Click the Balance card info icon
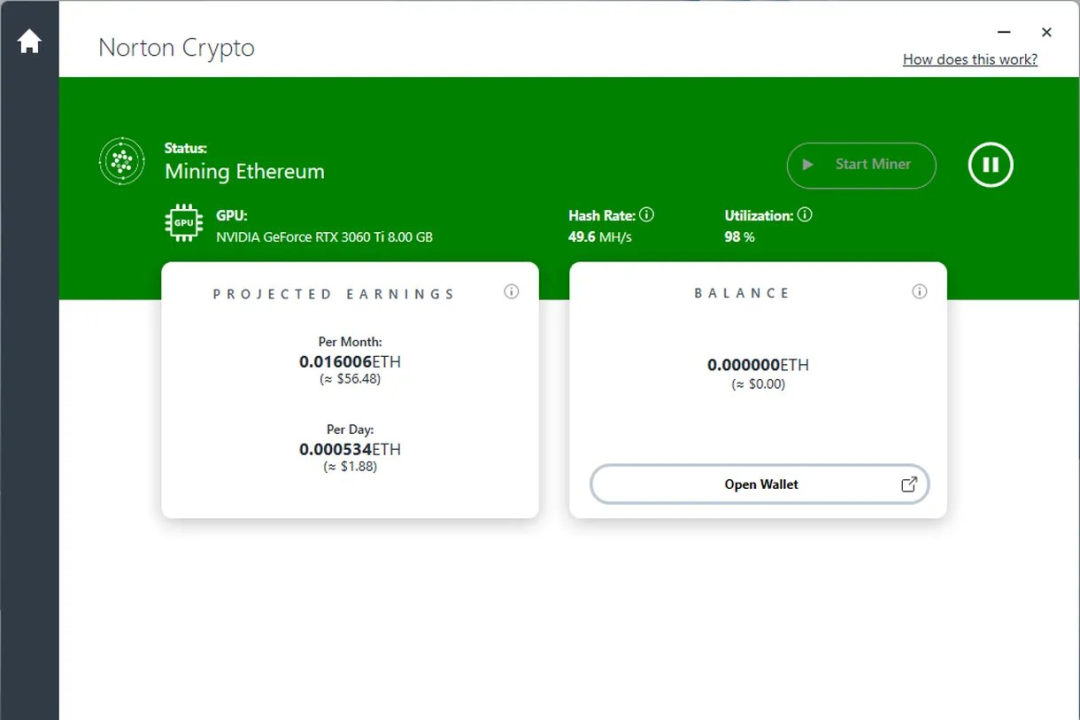The height and width of the screenshot is (720, 1080). click(x=919, y=292)
